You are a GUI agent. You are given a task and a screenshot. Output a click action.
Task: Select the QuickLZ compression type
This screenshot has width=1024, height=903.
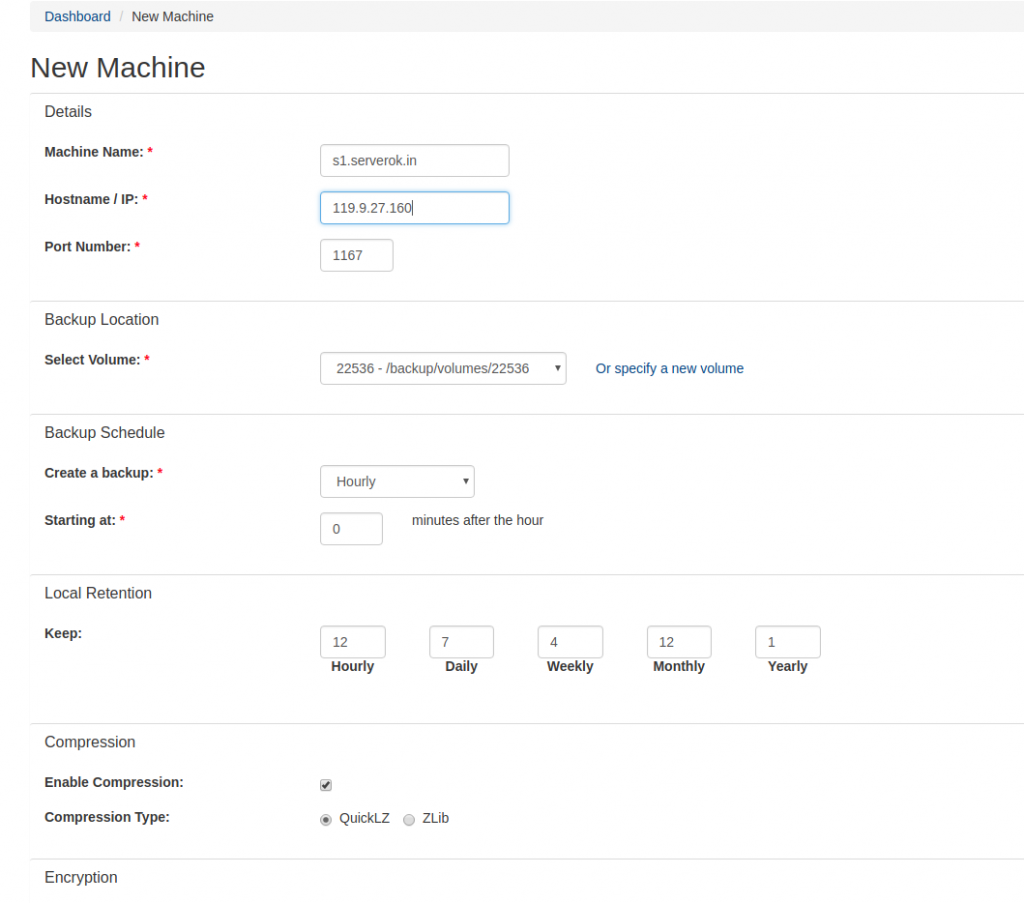coord(325,819)
